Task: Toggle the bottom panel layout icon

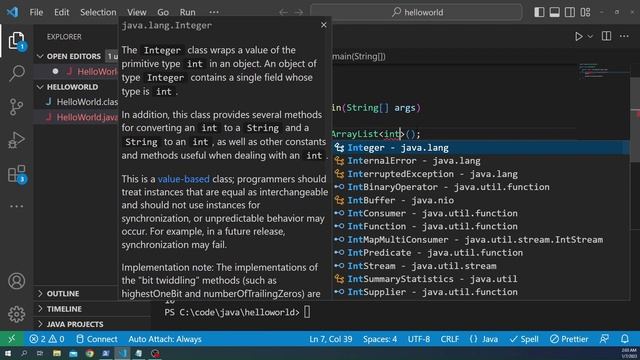Action: click(x=554, y=12)
